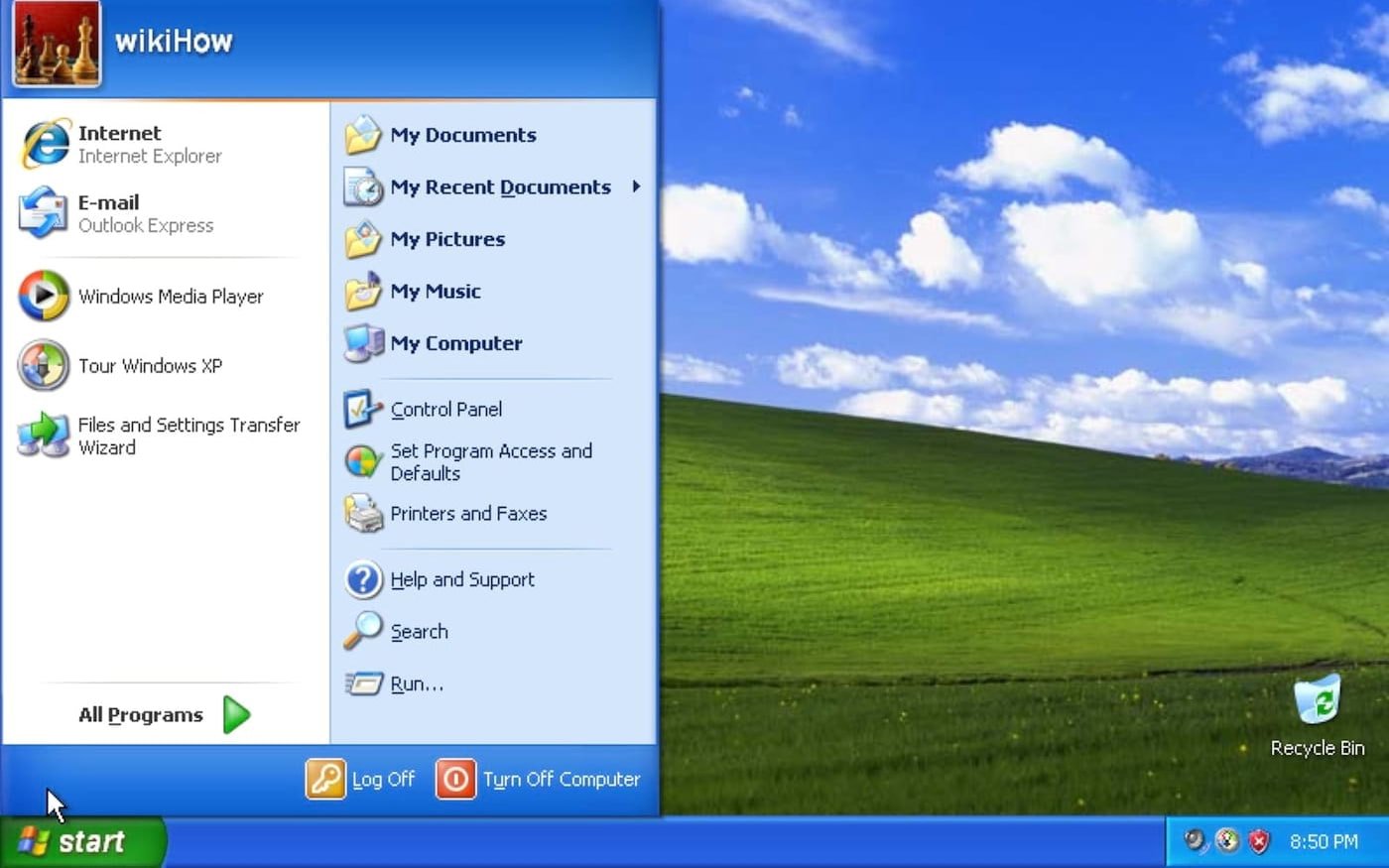Open the My Music folder icon

click(x=363, y=291)
